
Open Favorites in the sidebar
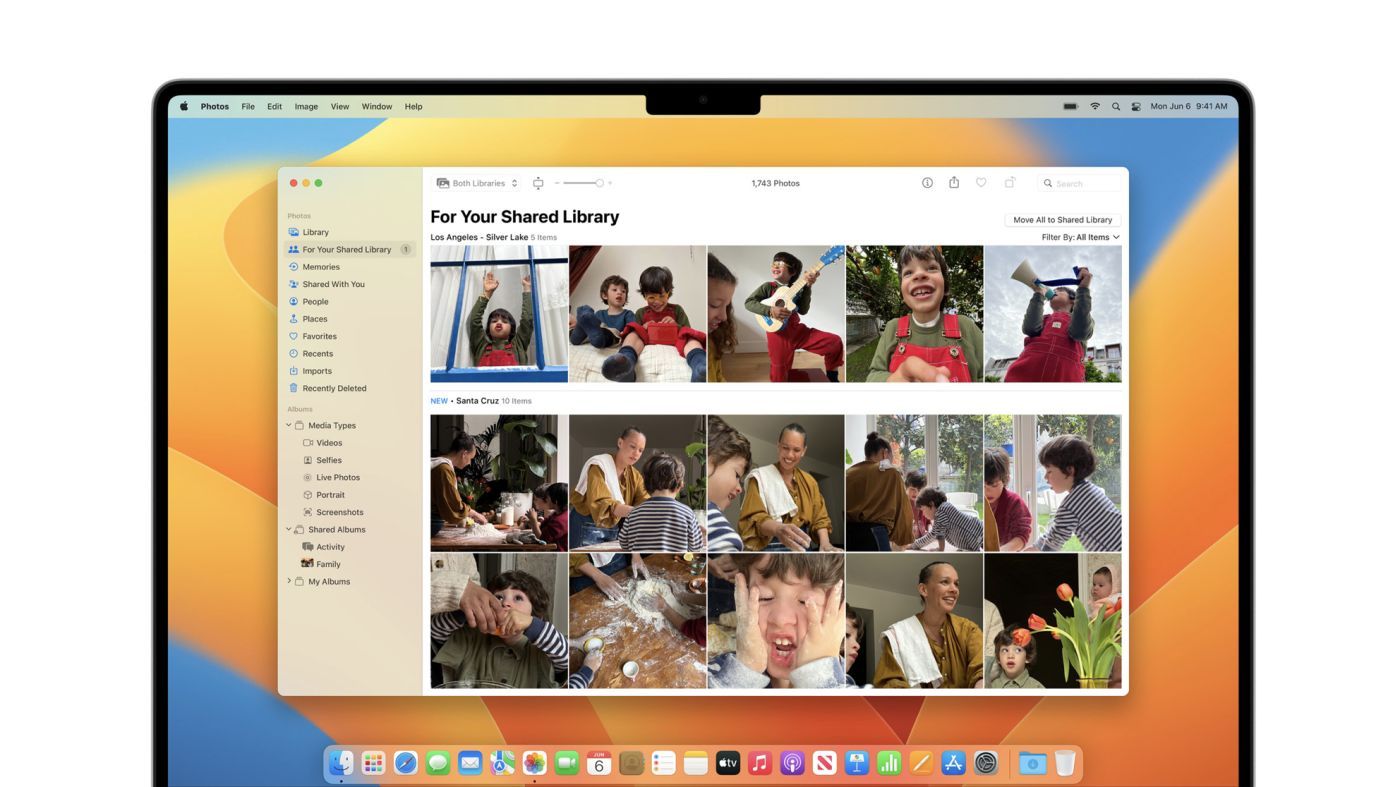click(x=350, y=336)
